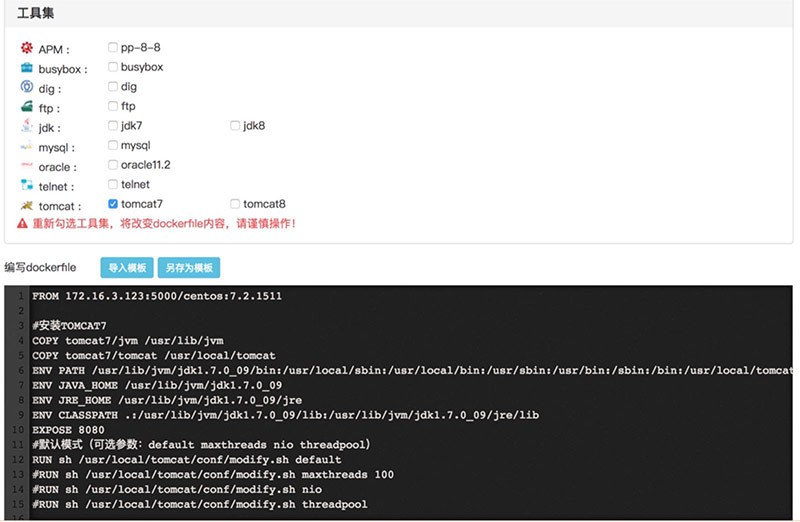This screenshot has width=800, height=522.
Task: Click the jdk Java icon
Action: (27, 126)
